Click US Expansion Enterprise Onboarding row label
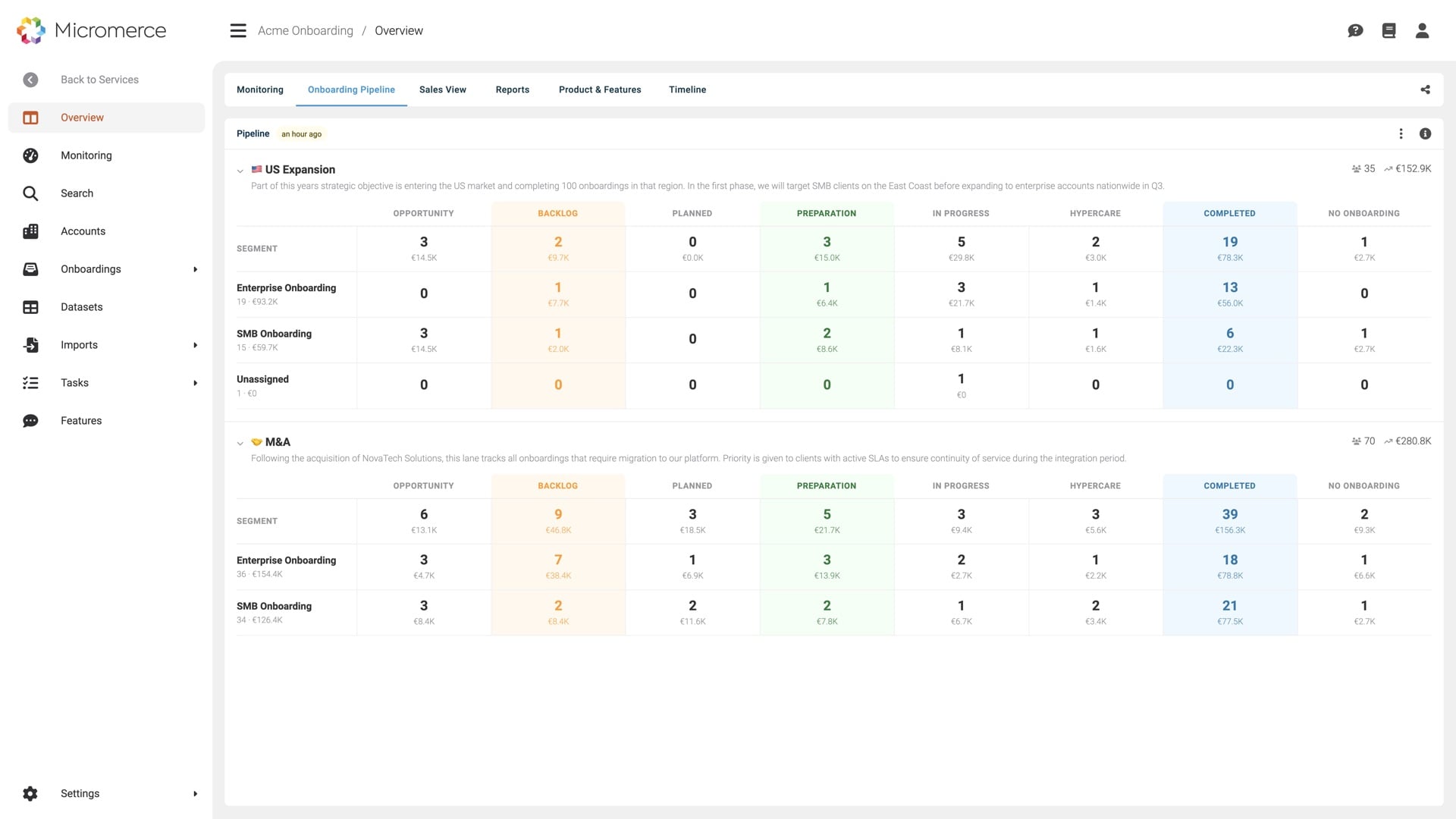Viewport: 1456px width, 819px height. tap(286, 288)
